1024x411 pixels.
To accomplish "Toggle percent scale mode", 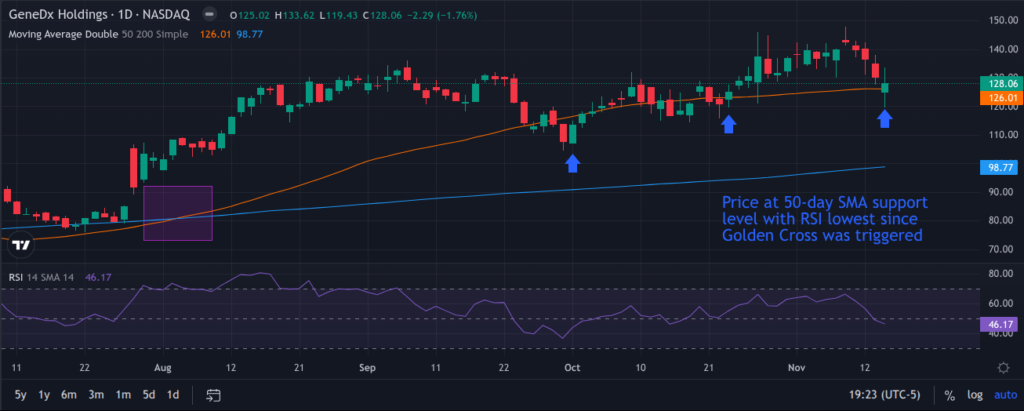I will (949, 394).
